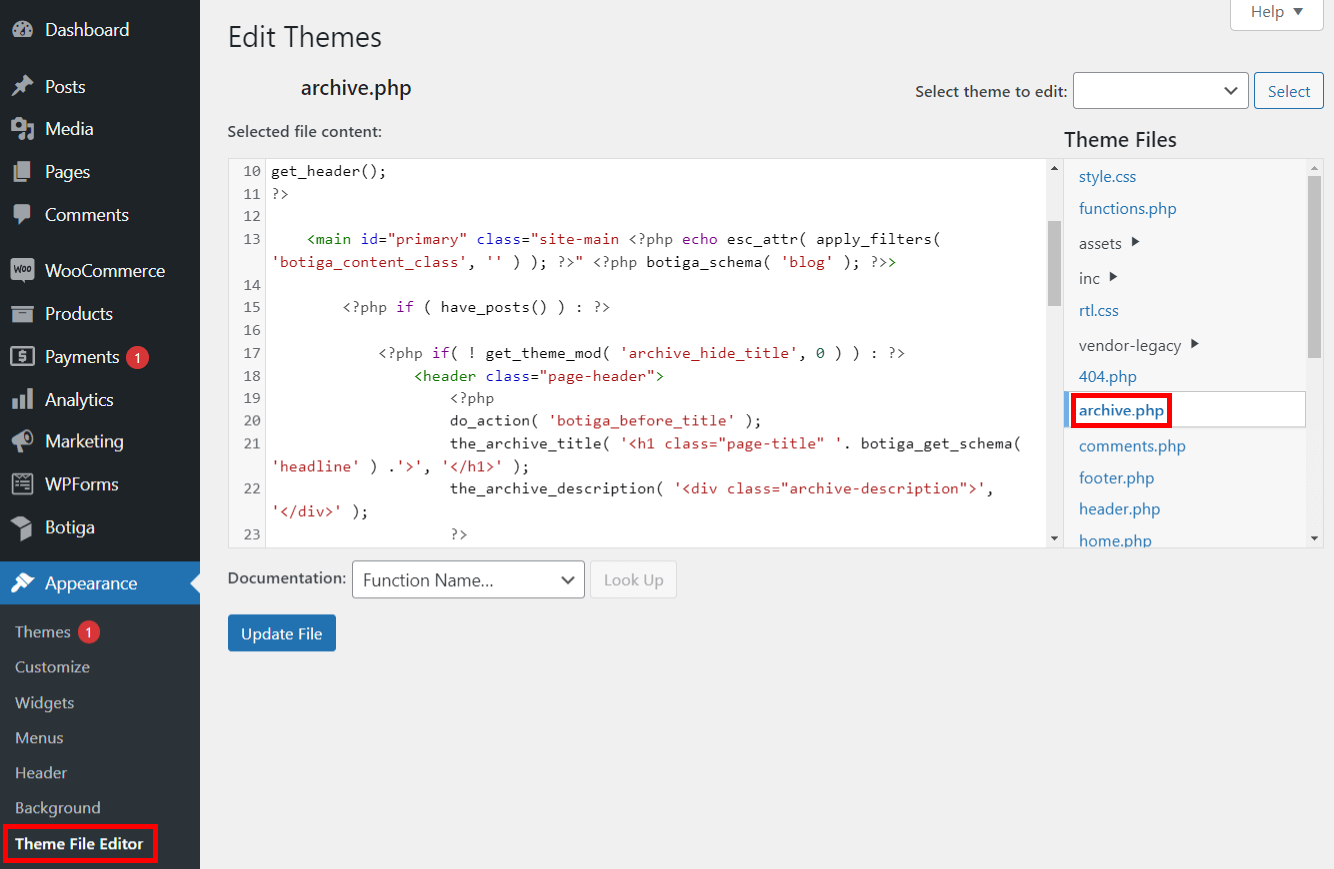Open the Dashboard speedometer icon
Image resolution: width=1334 pixels, height=869 pixels.
[22, 29]
